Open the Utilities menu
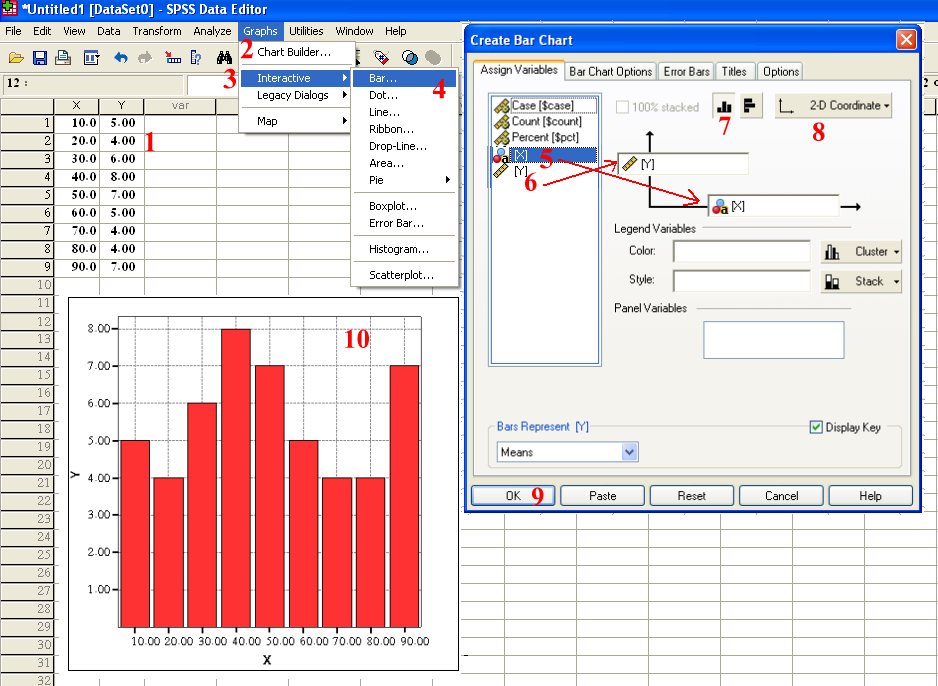 pos(306,31)
